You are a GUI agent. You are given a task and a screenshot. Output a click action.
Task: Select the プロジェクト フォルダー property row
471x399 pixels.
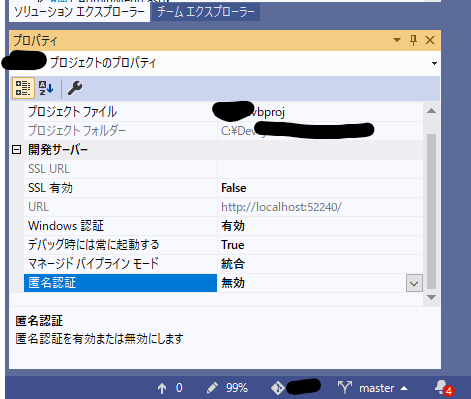pyautogui.click(x=223, y=131)
